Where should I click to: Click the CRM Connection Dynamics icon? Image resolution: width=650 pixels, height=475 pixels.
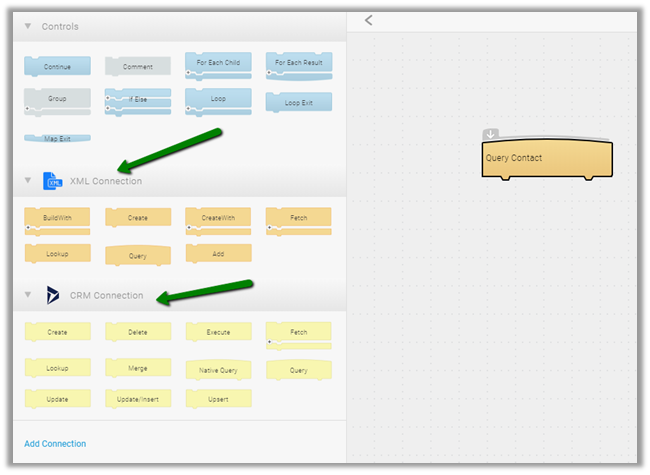53,295
